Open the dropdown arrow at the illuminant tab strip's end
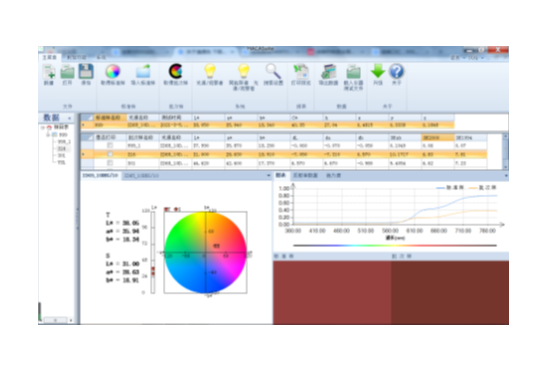The height and width of the screenshot is (380, 540). [269, 176]
